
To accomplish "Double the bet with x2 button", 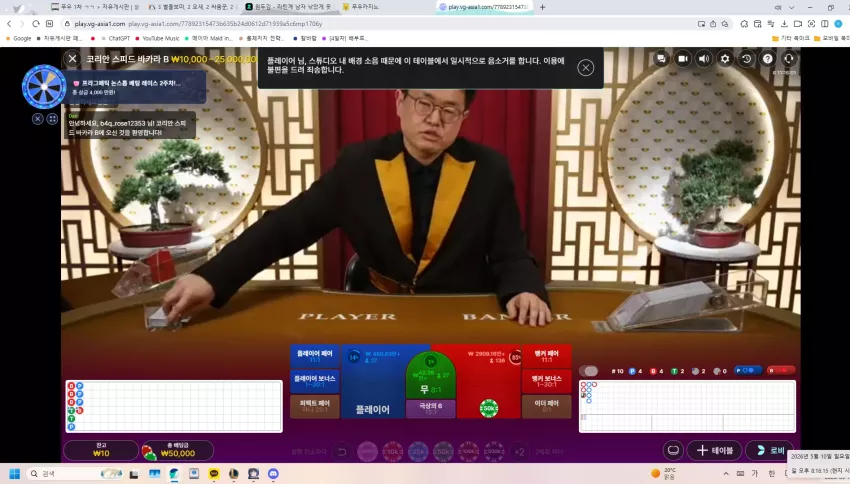I will pyautogui.click(x=519, y=451).
